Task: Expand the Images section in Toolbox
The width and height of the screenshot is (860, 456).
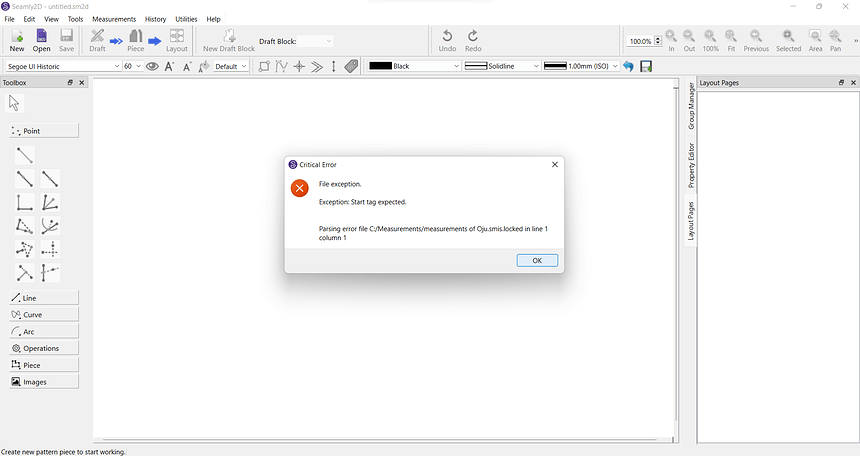Action: pyautogui.click(x=44, y=381)
